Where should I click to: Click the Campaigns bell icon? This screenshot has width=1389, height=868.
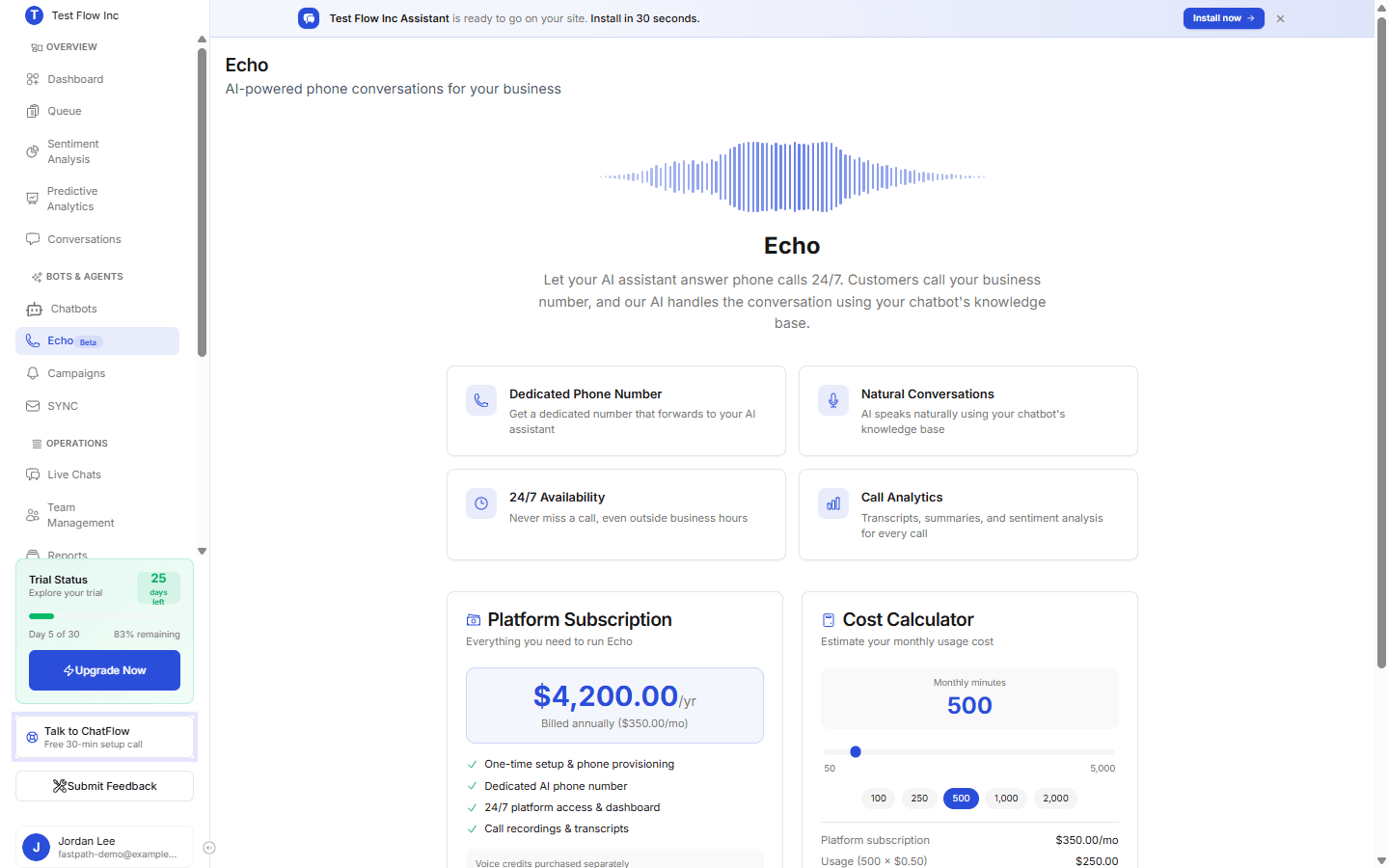click(x=33, y=373)
